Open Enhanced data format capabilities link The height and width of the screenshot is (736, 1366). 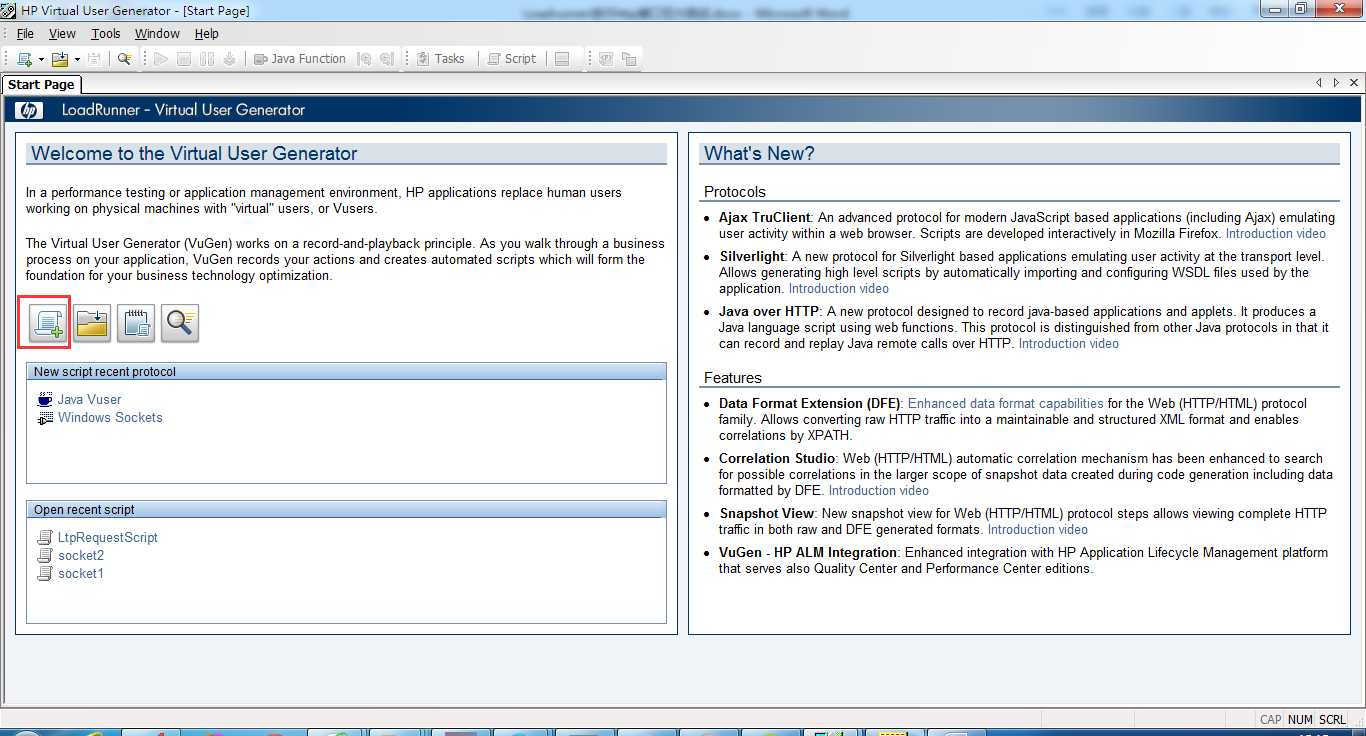tap(1006, 403)
